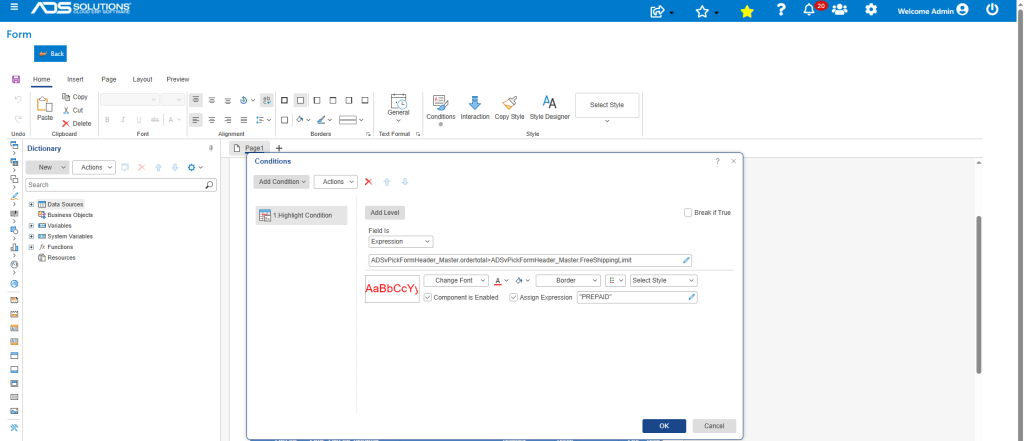
Task: Open the users group icon
Action: coord(840,10)
